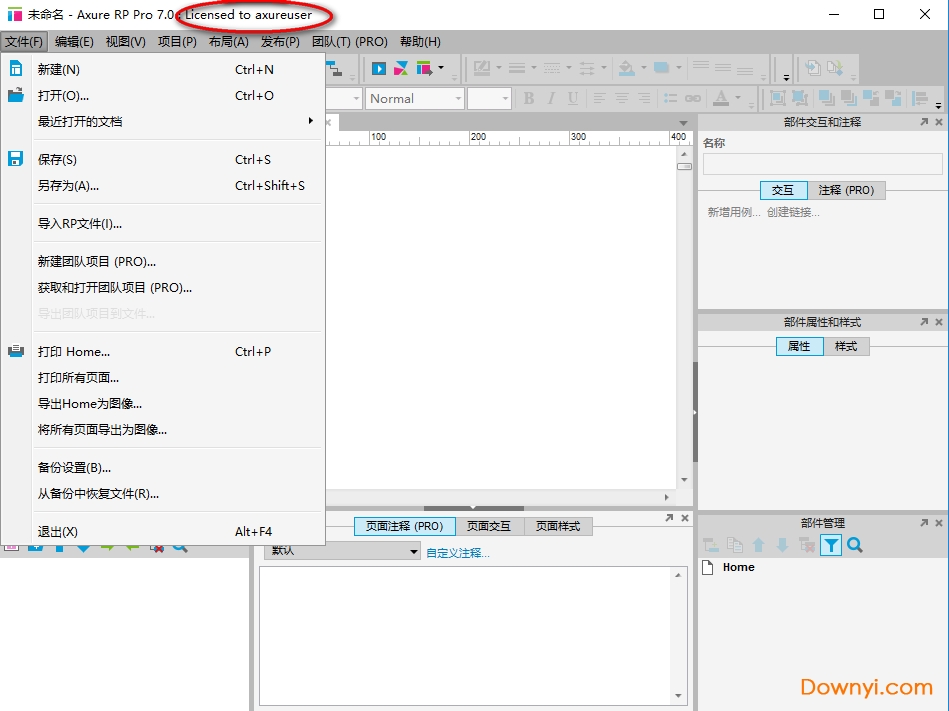The width and height of the screenshot is (949, 711).
Task: Click the Group widgets icon
Action: (778, 98)
